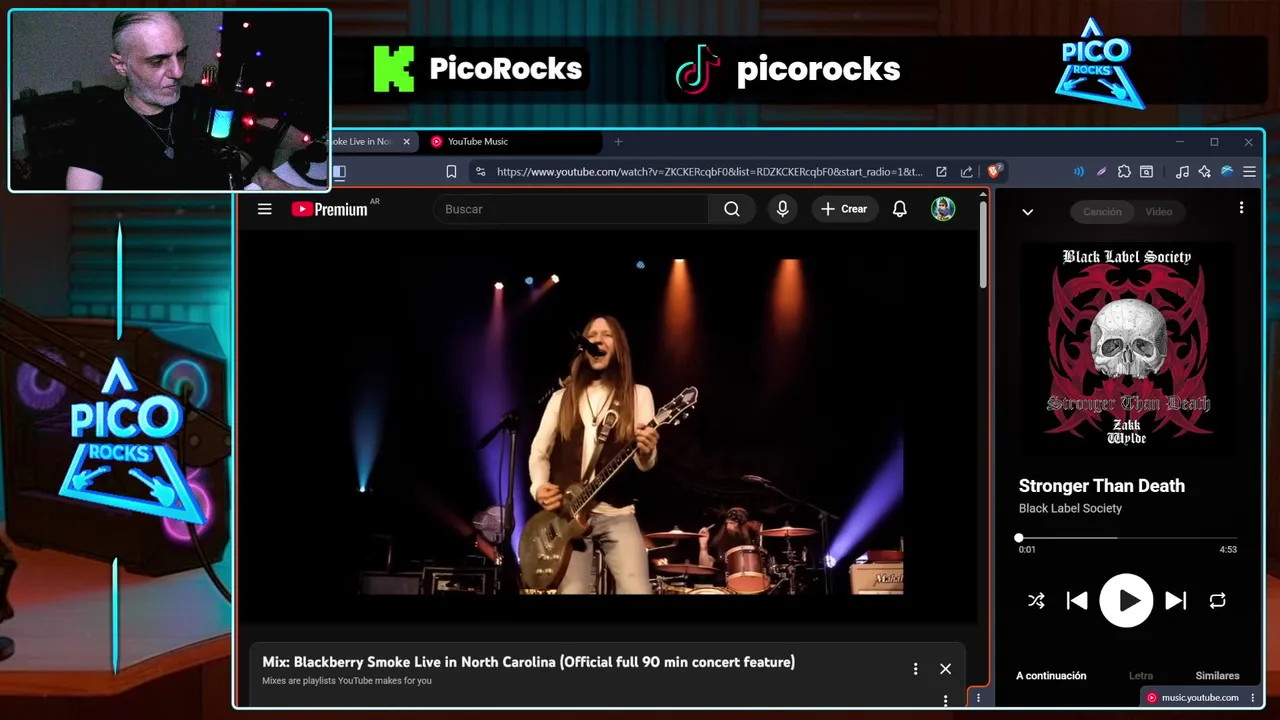Screen dimensions: 1280x720
Task: Click the Mix: Blackberry Smoke playlist title
Action: pyautogui.click(x=528, y=662)
